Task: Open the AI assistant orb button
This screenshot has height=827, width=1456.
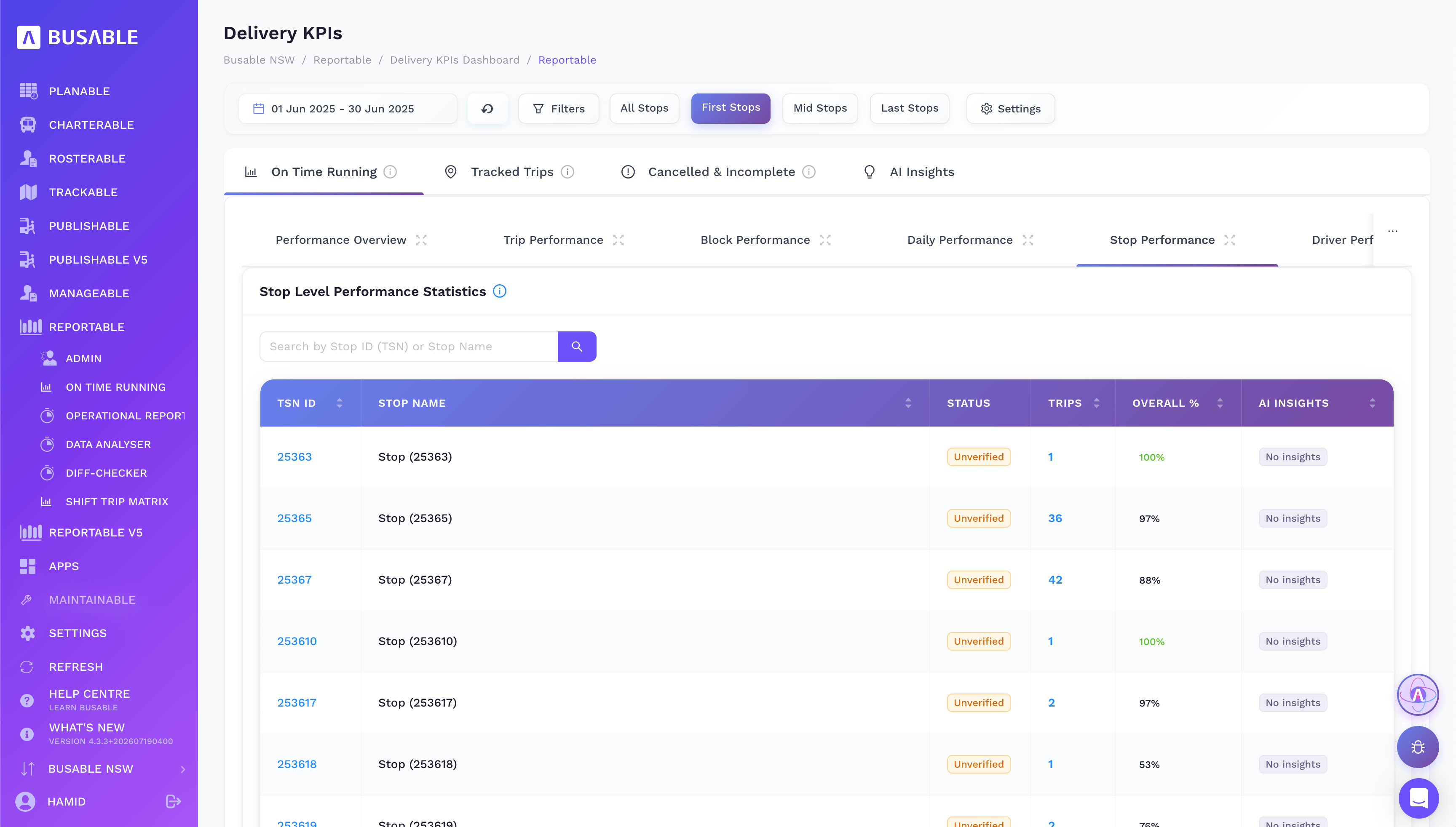Action: (1418, 695)
